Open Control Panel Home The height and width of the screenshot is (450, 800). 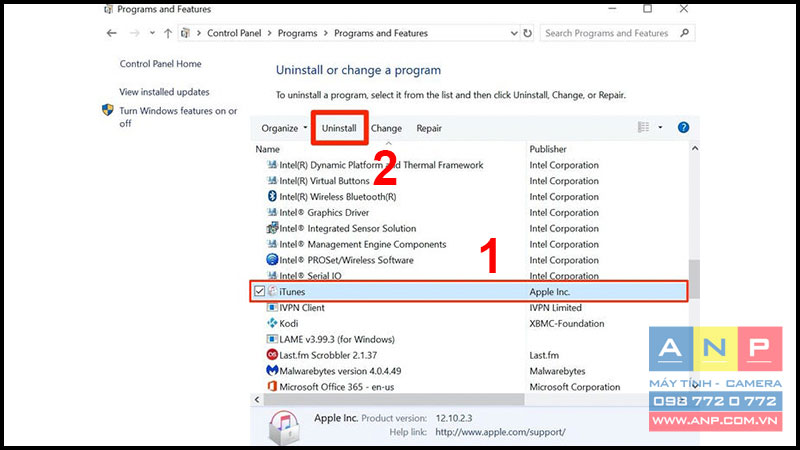click(x=161, y=64)
